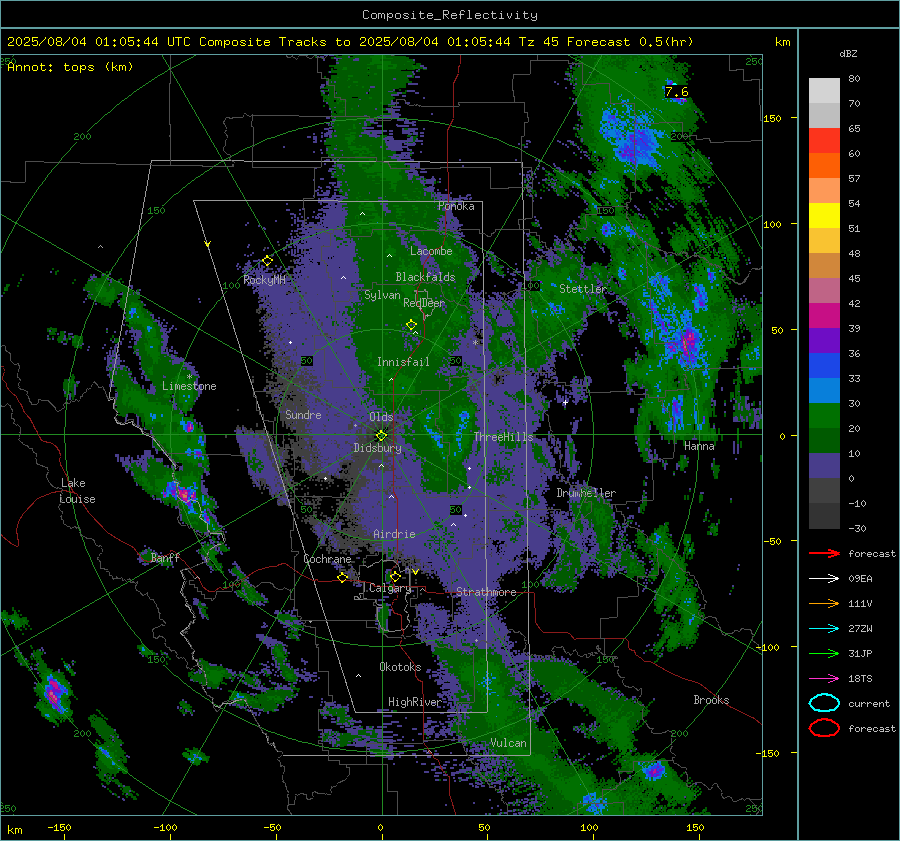
Task: Click the RockyMH label on map
Action: click(265, 280)
